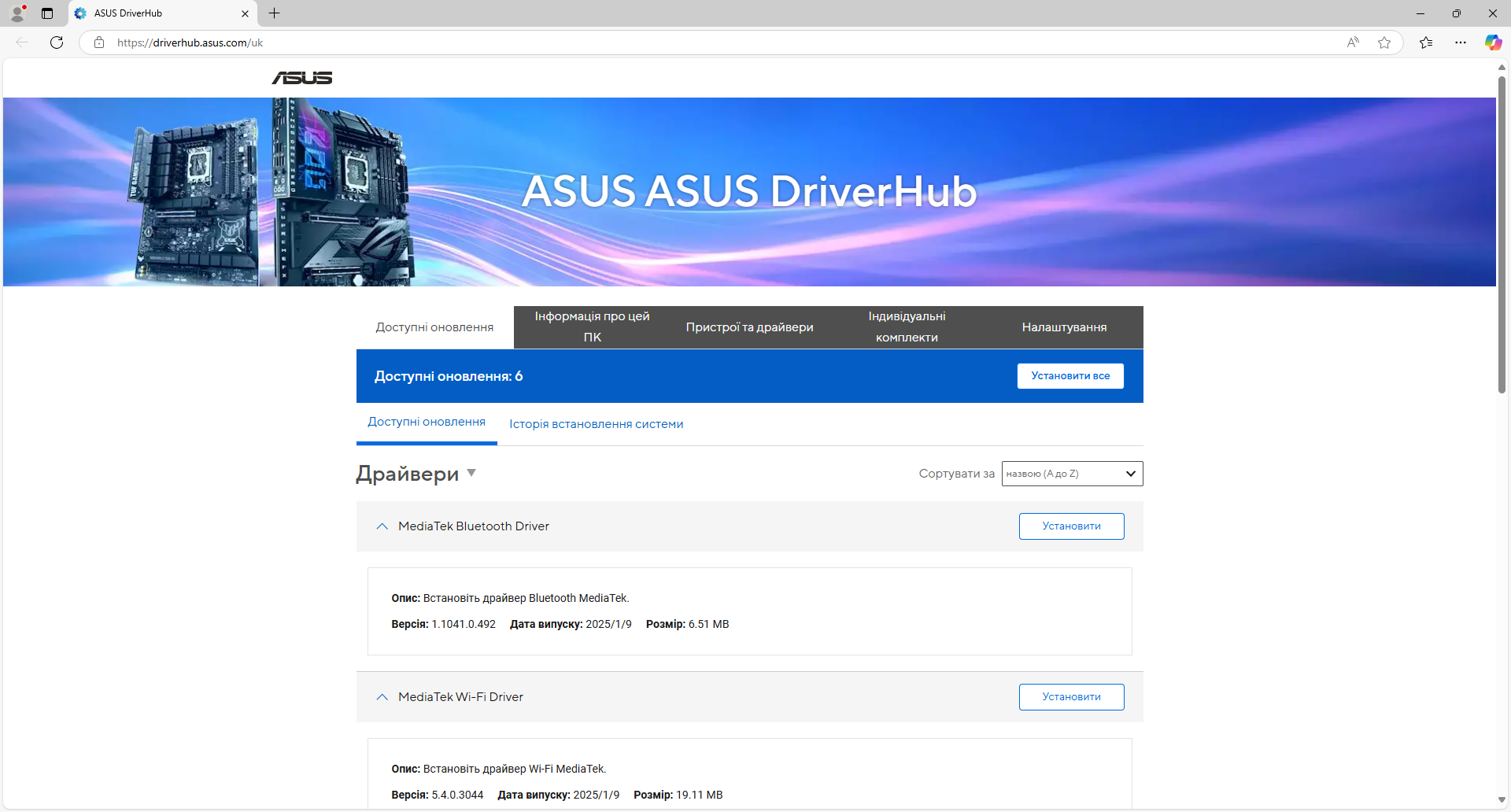The height and width of the screenshot is (812, 1511).
Task: Click the MediaTek Bluetooth Driver title
Action: tap(474, 526)
